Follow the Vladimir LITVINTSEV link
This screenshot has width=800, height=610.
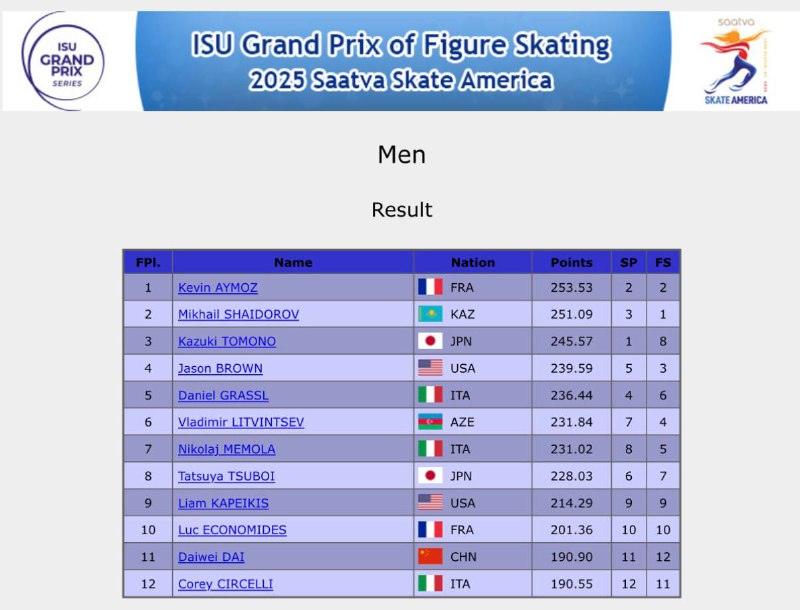(241, 423)
